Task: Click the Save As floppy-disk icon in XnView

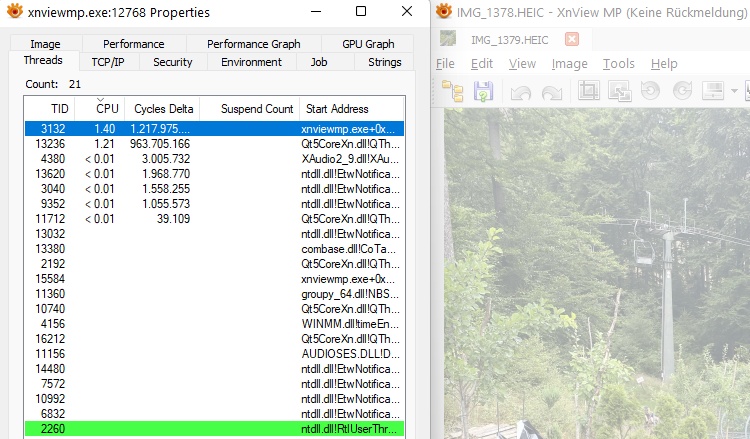Action: tap(483, 91)
